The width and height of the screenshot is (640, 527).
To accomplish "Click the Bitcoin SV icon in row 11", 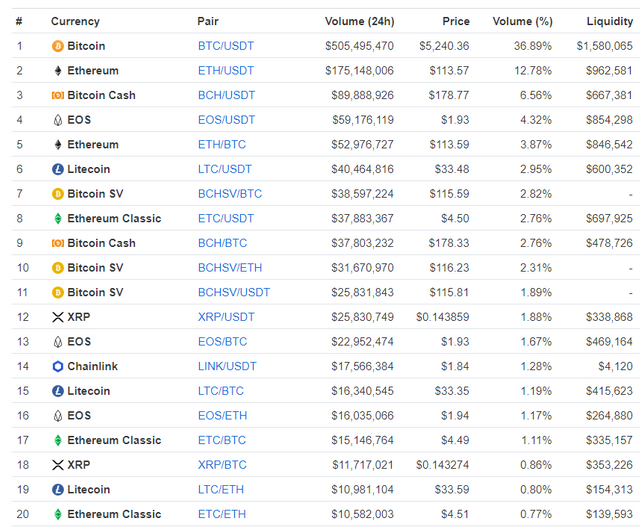I will pos(58,292).
